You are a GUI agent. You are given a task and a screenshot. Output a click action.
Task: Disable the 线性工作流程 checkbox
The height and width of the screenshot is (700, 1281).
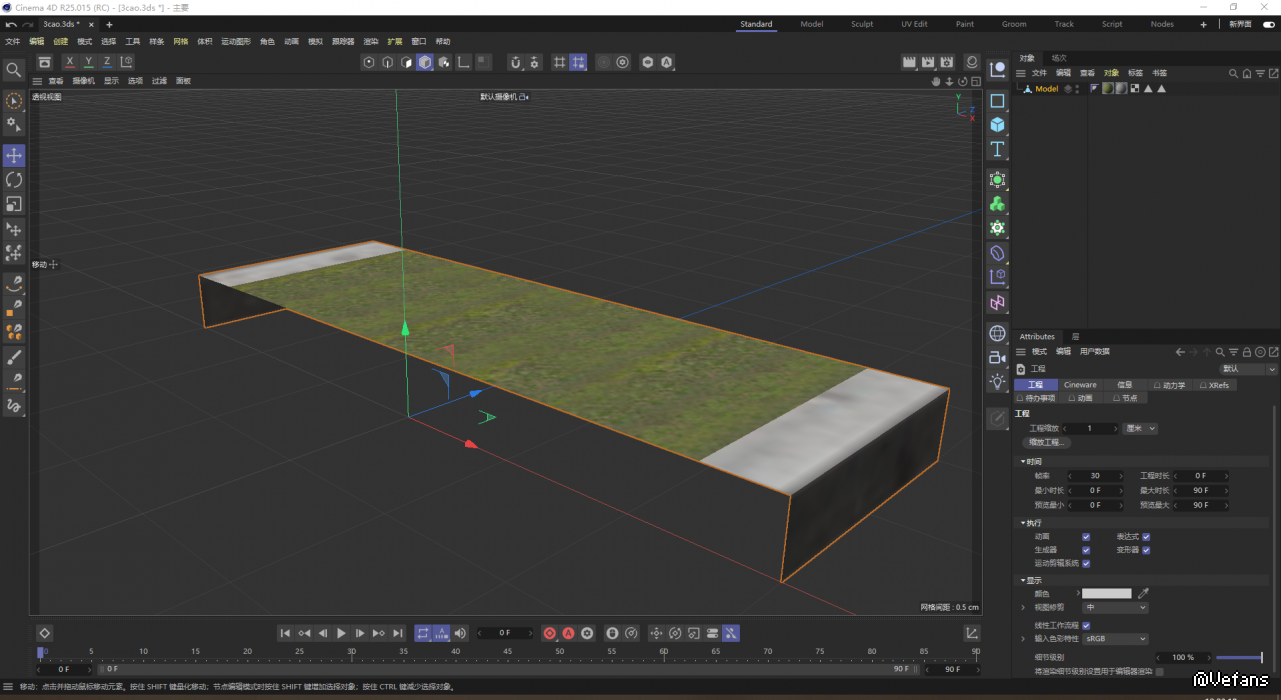coord(1086,625)
